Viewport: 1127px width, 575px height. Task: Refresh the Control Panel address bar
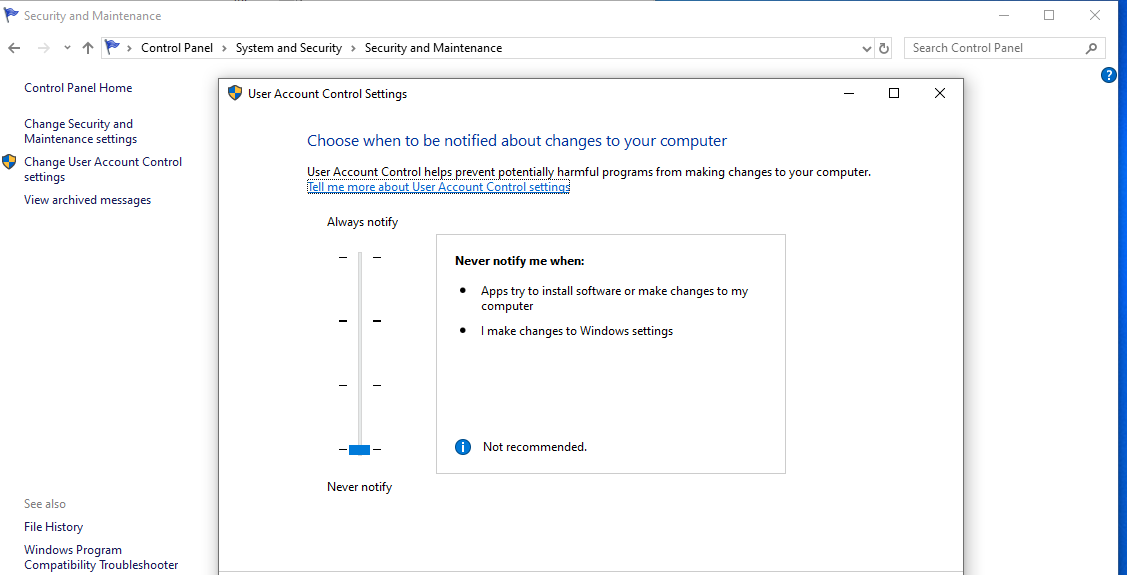(884, 49)
